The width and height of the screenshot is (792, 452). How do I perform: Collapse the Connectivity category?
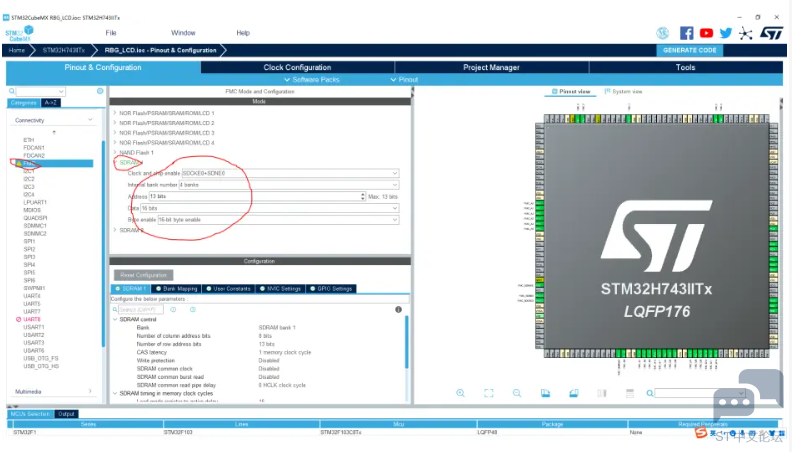click(x=90, y=120)
